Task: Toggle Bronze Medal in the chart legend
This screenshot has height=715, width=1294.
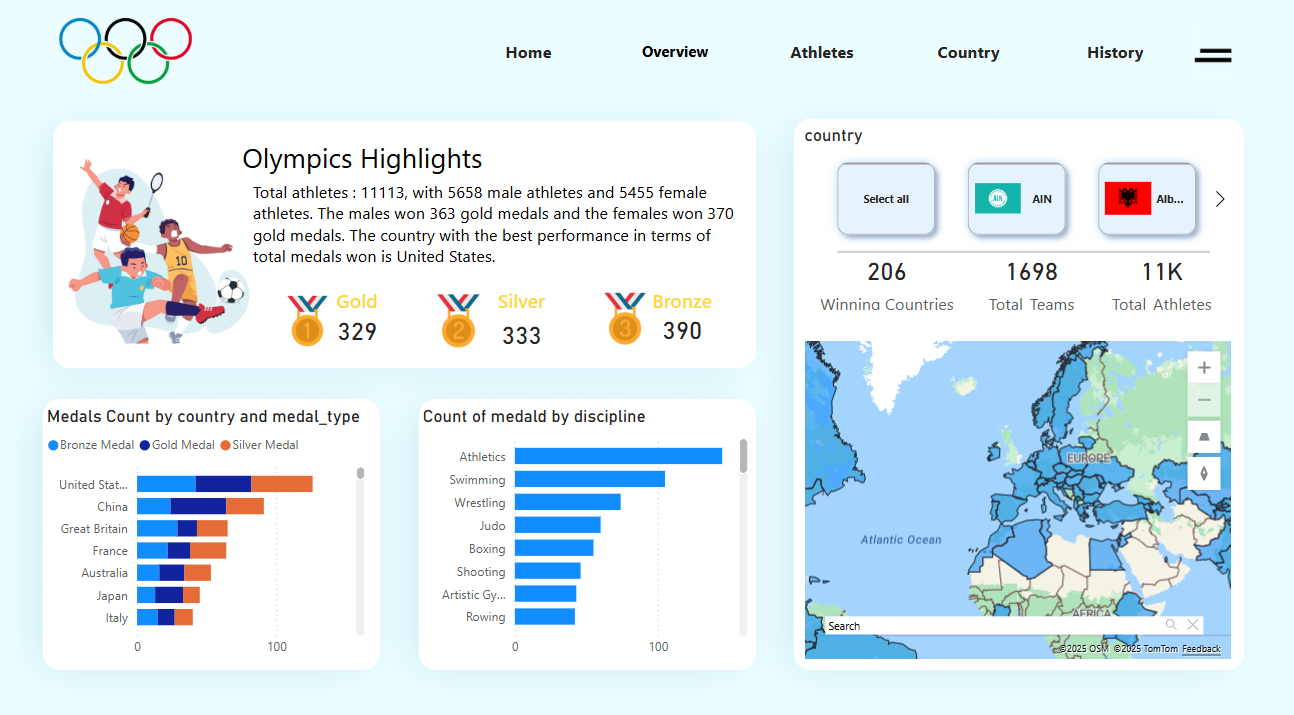Action: point(91,444)
